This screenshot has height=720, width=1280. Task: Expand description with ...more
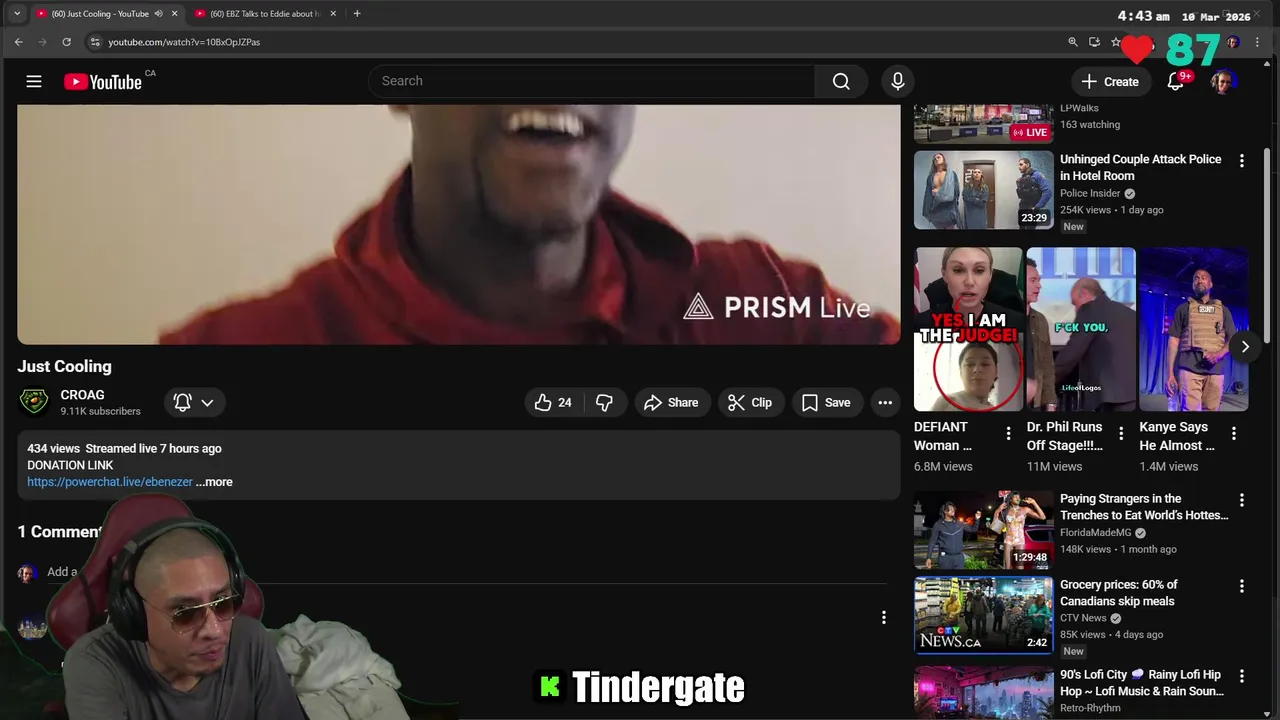tap(214, 482)
